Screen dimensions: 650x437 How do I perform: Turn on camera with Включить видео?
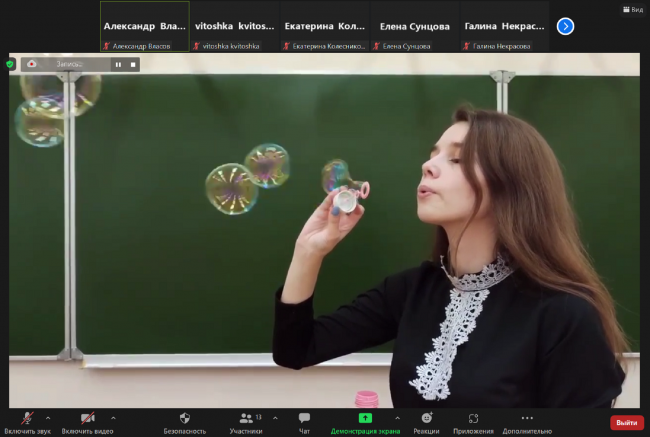(x=87, y=423)
